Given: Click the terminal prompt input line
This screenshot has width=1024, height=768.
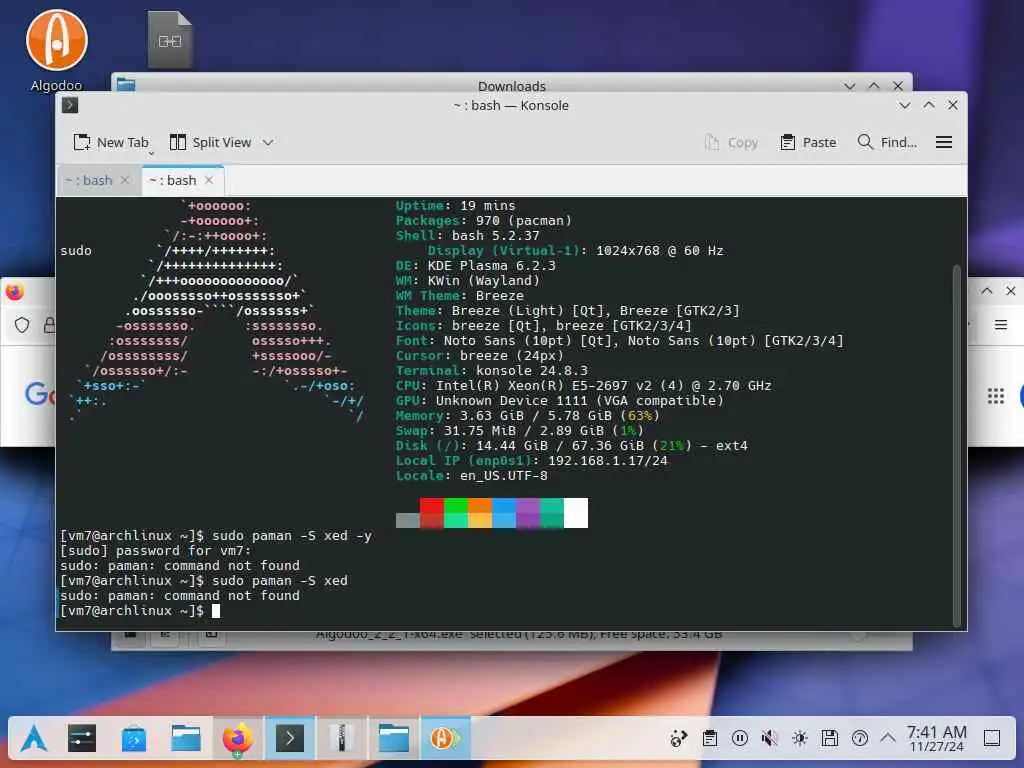Looking at the screenshot, I should tap(216, 611).
